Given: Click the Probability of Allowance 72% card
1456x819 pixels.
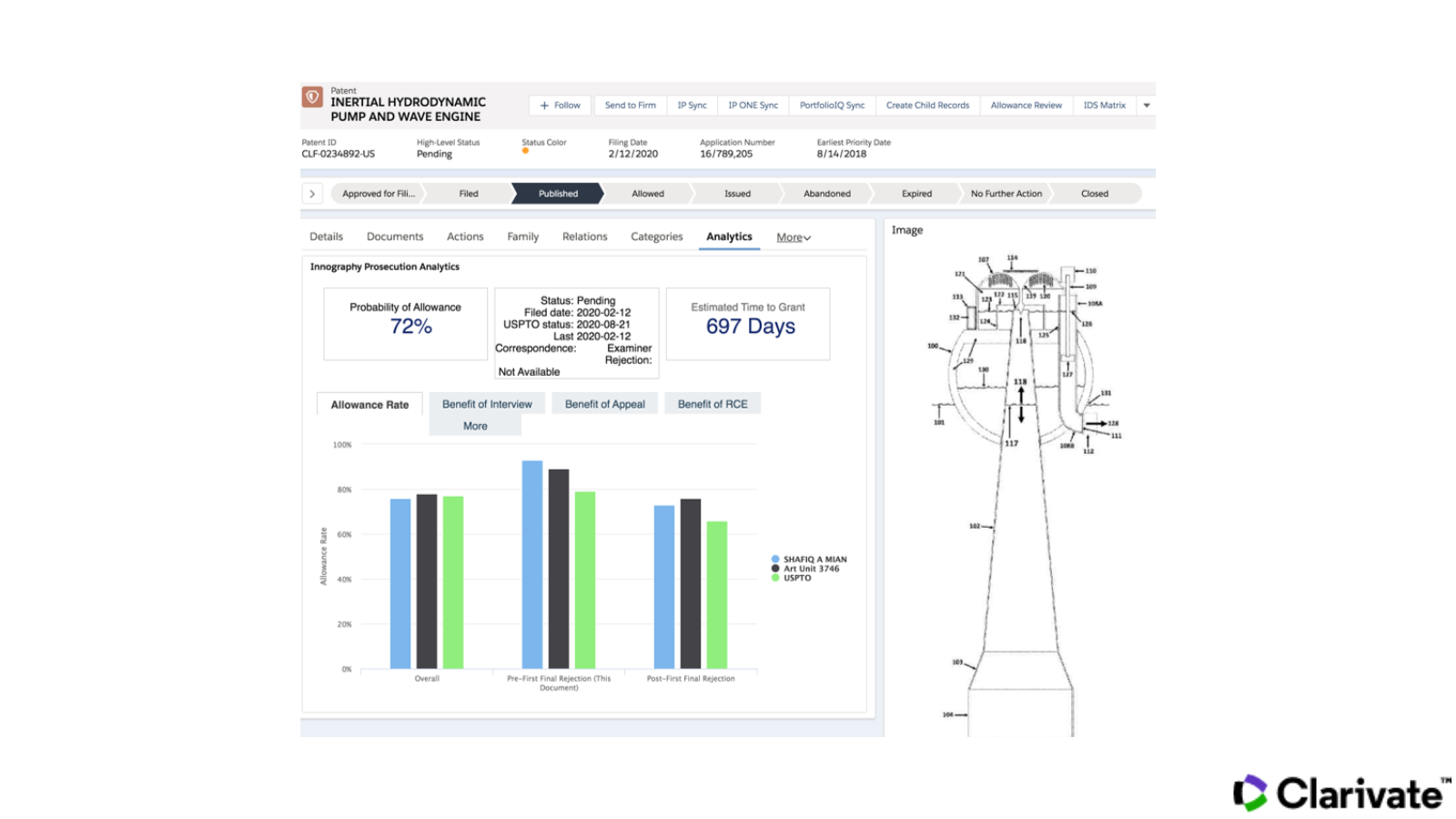Looking at the screenshot, I should (x=405, y=324).
